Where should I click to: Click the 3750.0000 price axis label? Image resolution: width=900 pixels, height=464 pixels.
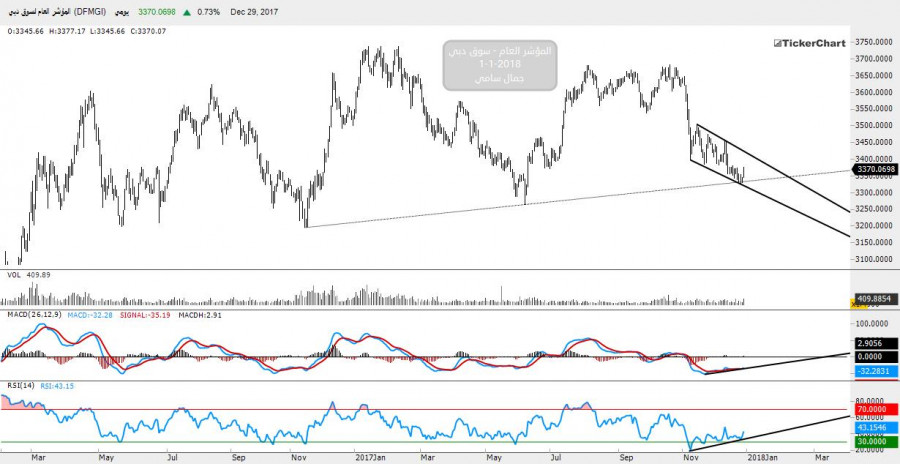coord(874,42)
